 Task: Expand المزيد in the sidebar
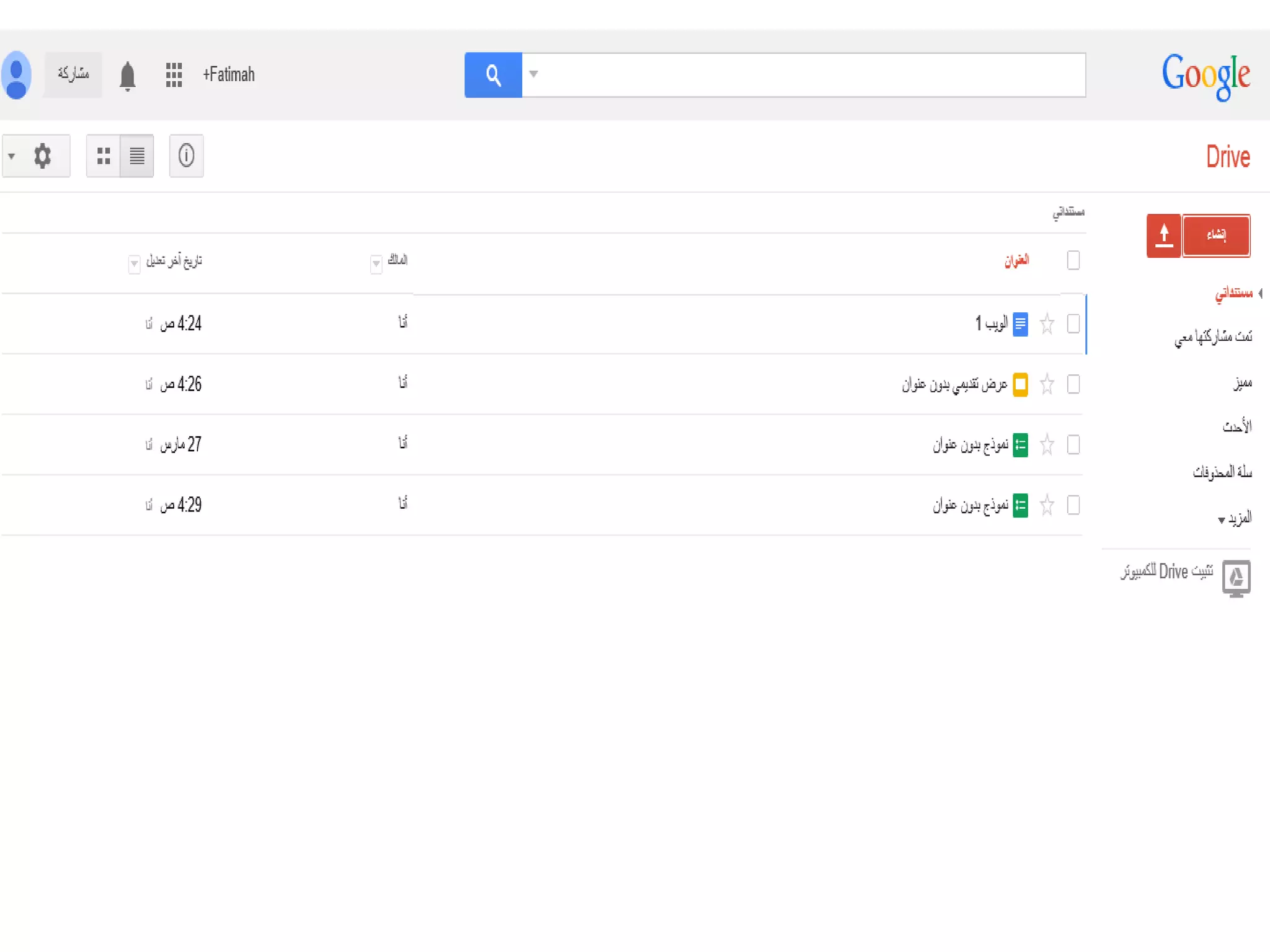(1234, 518)
